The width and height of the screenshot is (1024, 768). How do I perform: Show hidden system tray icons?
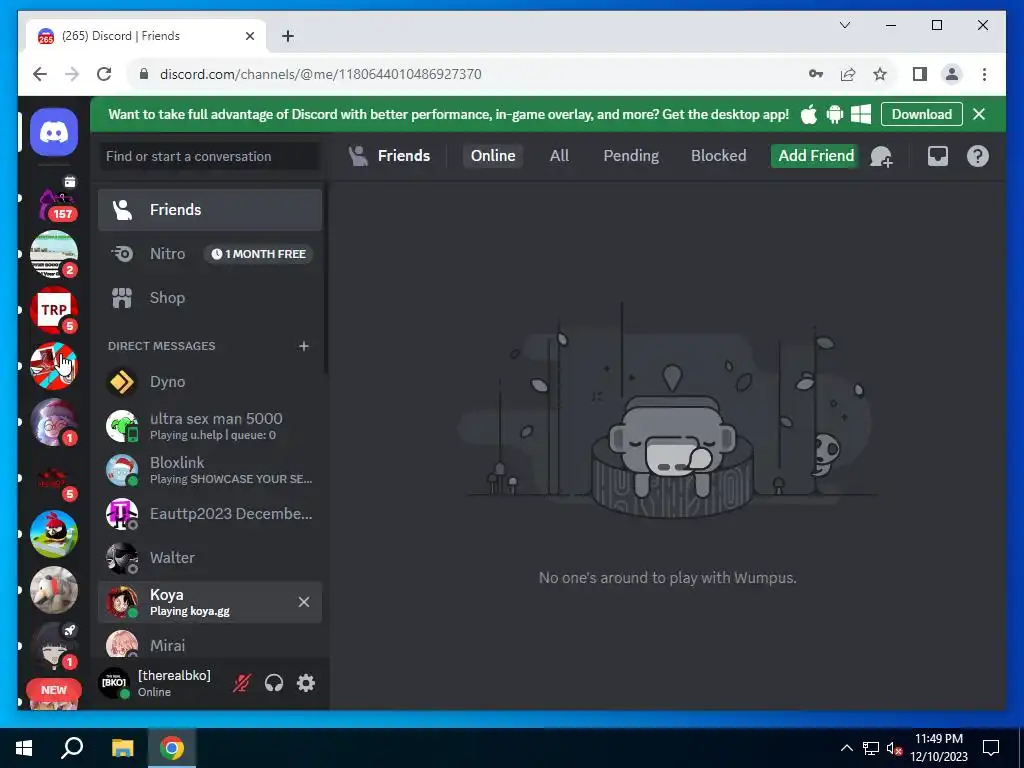pyautogui.click(x=846, y=748)
